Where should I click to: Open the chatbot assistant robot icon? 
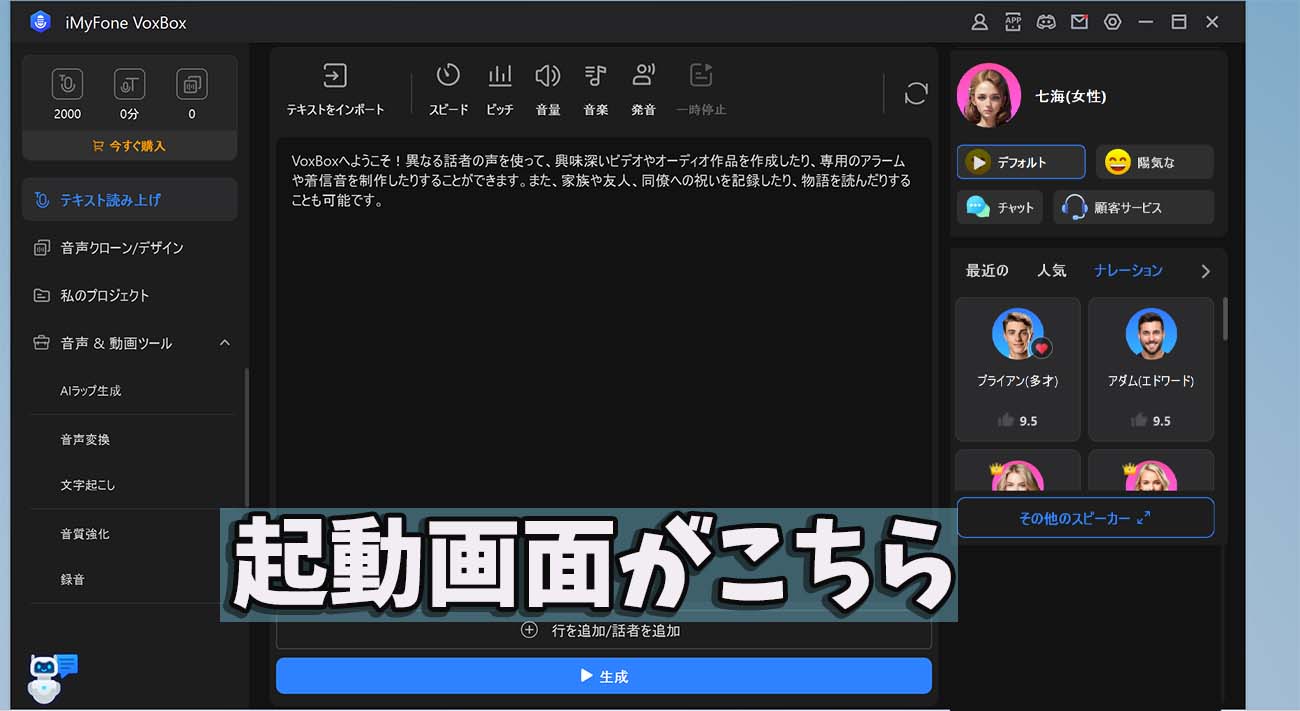[x=50, y=679]
